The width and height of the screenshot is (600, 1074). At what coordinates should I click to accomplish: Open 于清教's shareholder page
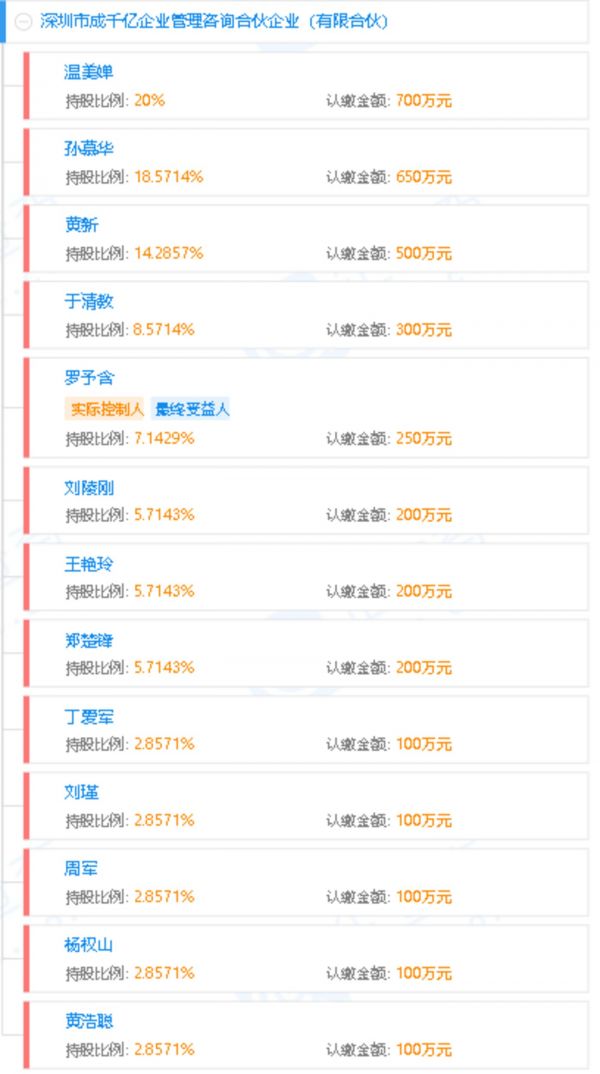(89, 301)
